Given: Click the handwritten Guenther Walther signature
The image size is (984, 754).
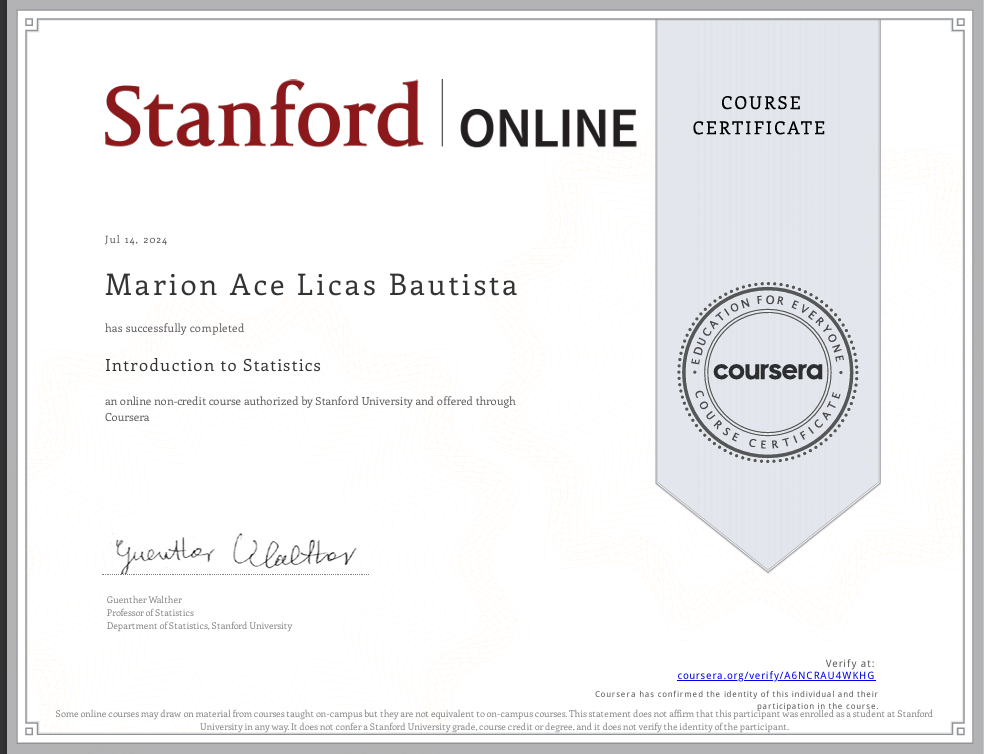Looking at the screenshot, I should pyautogui.click(x=236, y=553).
